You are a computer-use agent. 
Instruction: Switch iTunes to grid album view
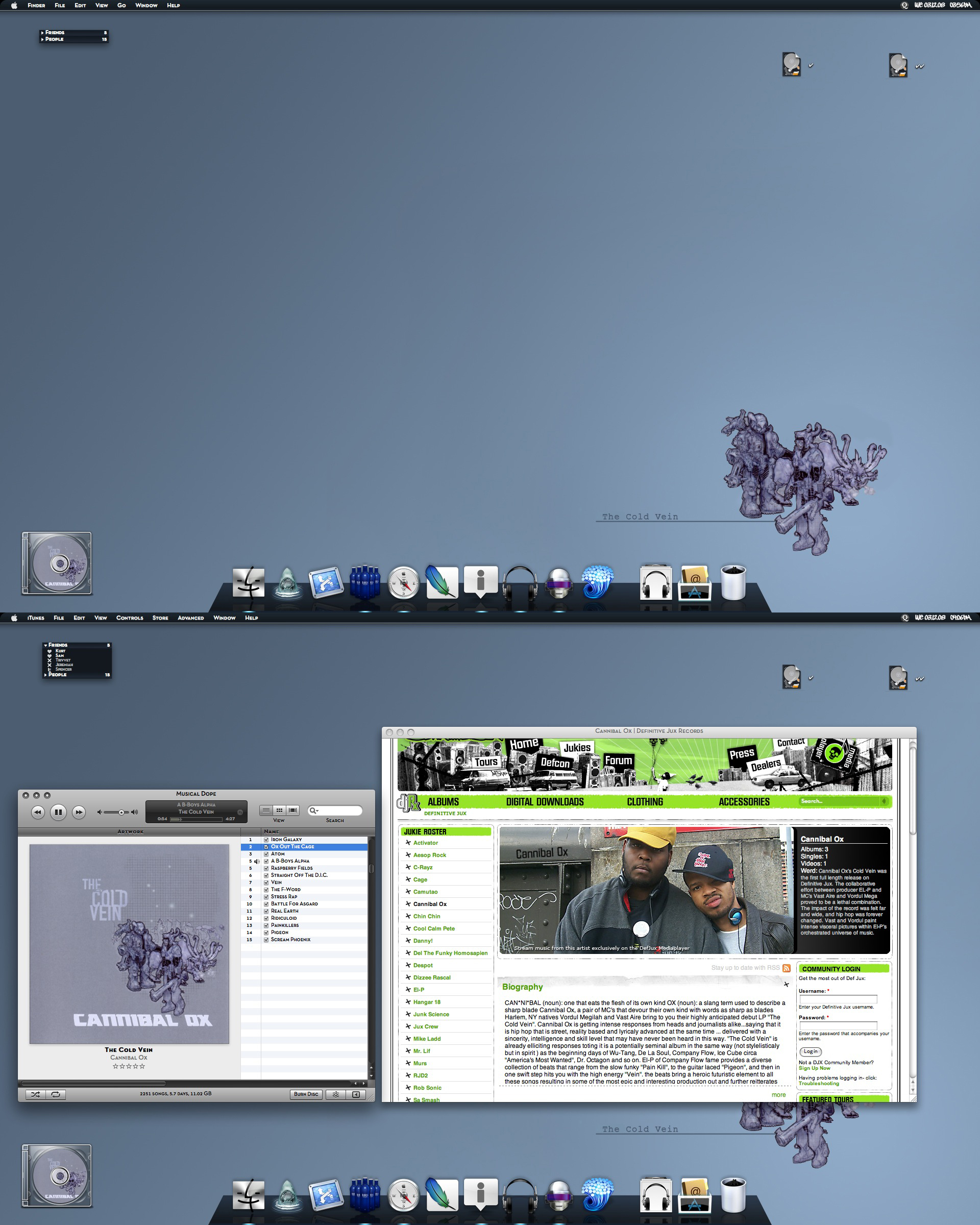pyautogui.click(x=280, y=810)
